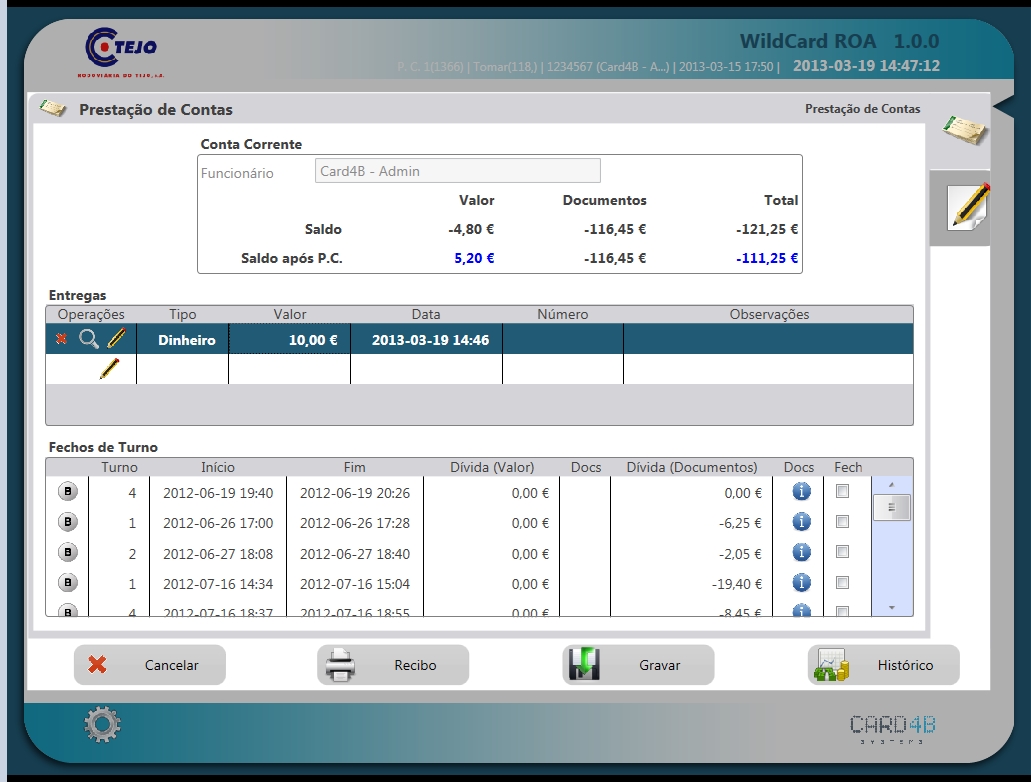Check the Fech box for 2012-06-26 shift
Image resolution: width=1031 pixels, height=782 pixels.
pos(842,522)
